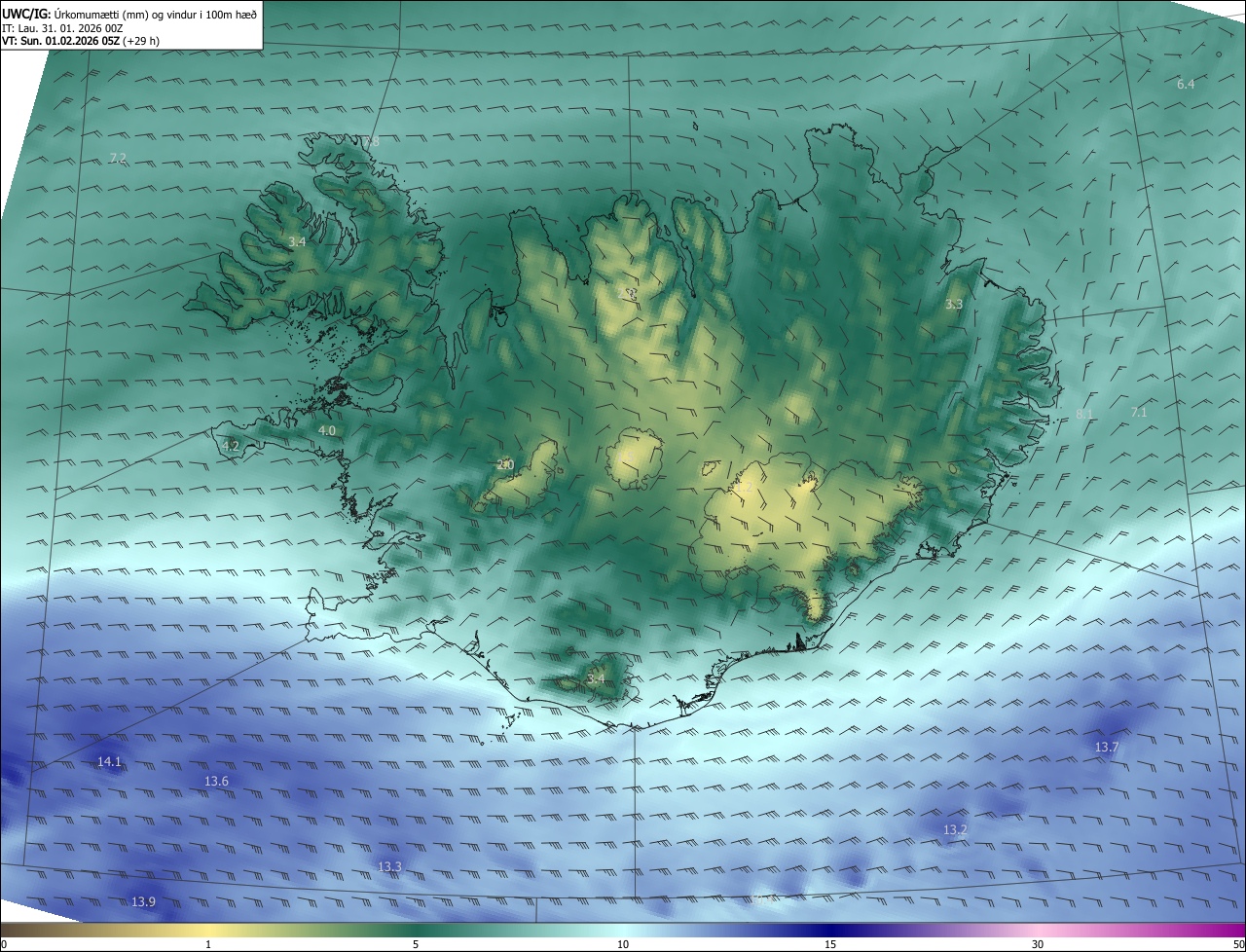1246x952 pixels.
Task: Click the 4.0 value label on the map
Action: point(327,429)
